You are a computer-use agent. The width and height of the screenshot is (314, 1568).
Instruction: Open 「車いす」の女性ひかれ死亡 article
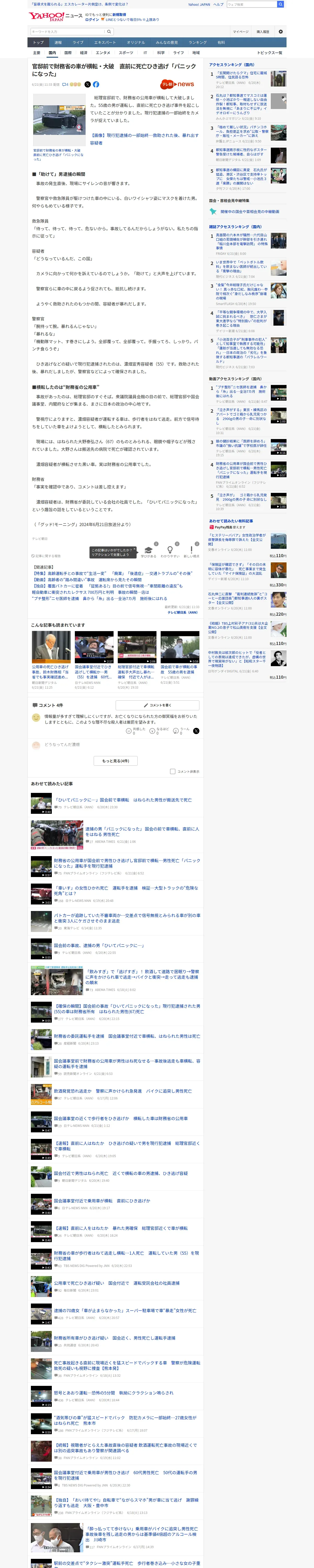(x=126, y=891)
